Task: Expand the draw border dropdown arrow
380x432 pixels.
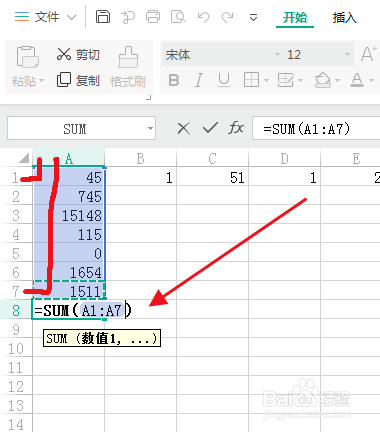Action: 301,80
